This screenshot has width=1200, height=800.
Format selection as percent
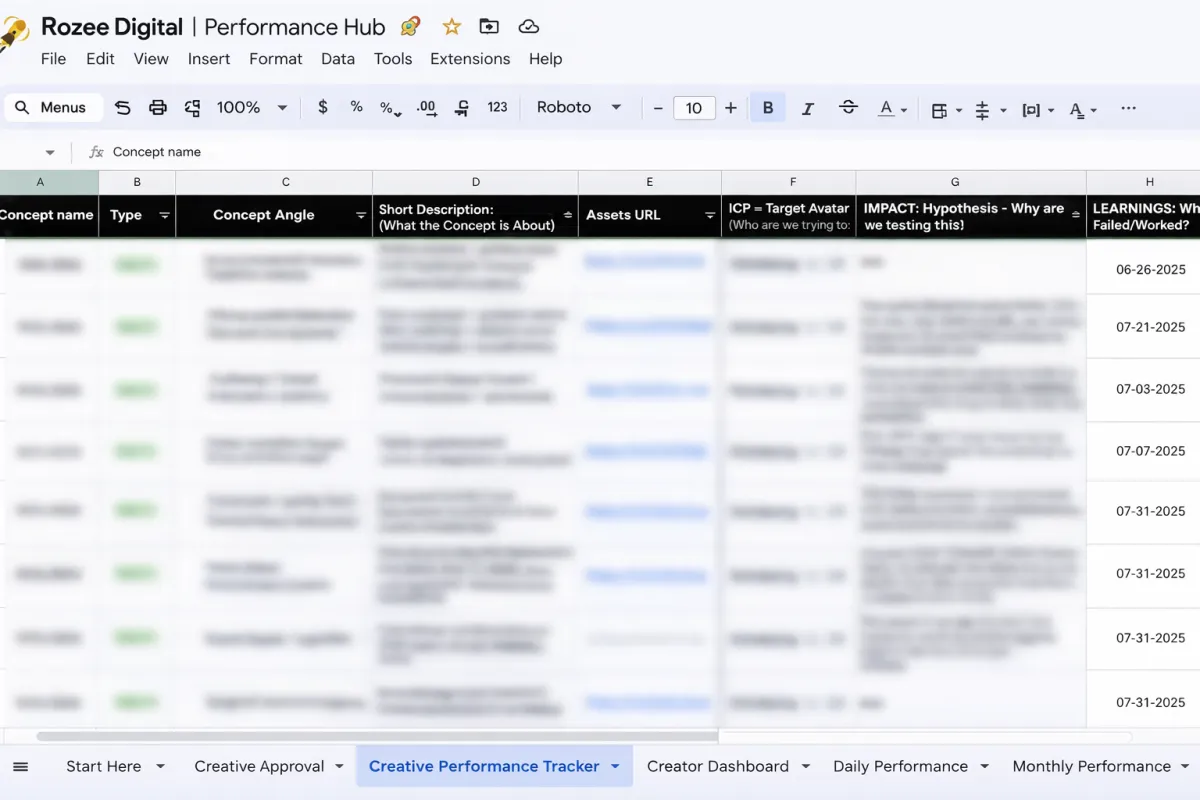tap(356, 107)
